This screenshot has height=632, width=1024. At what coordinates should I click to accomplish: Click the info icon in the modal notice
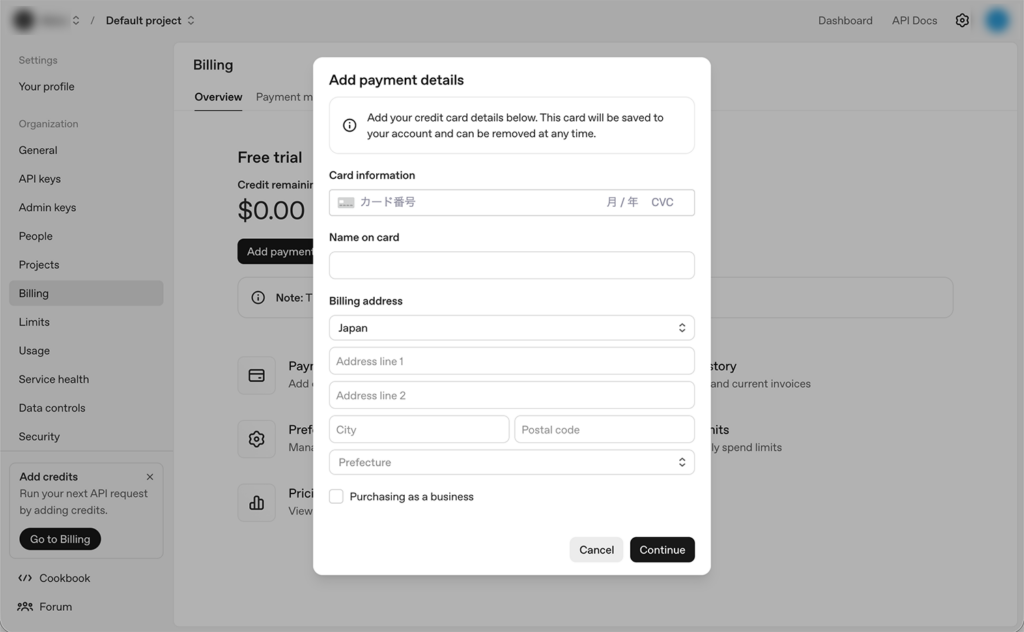[349, 125]
